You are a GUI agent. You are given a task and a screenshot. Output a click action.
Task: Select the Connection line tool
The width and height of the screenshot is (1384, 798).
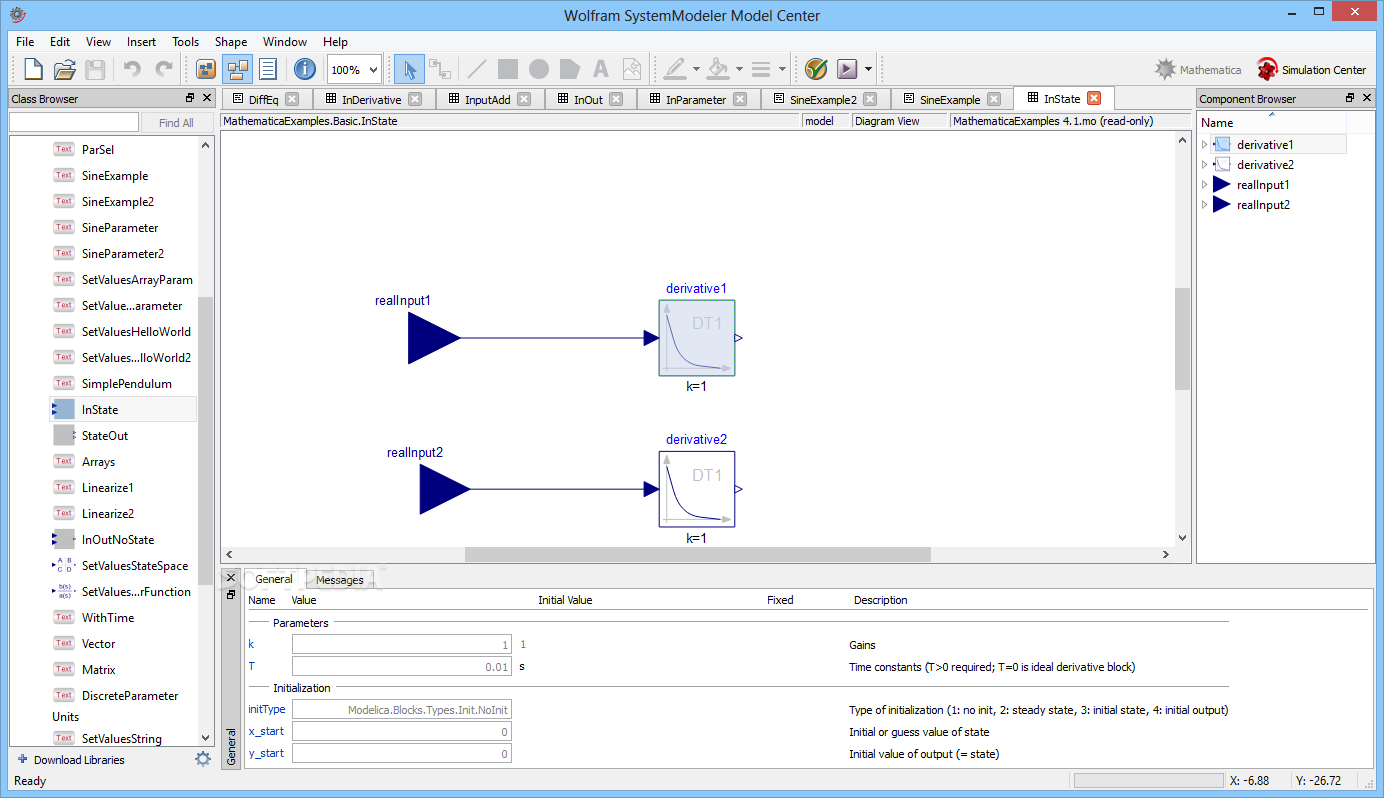440,69
